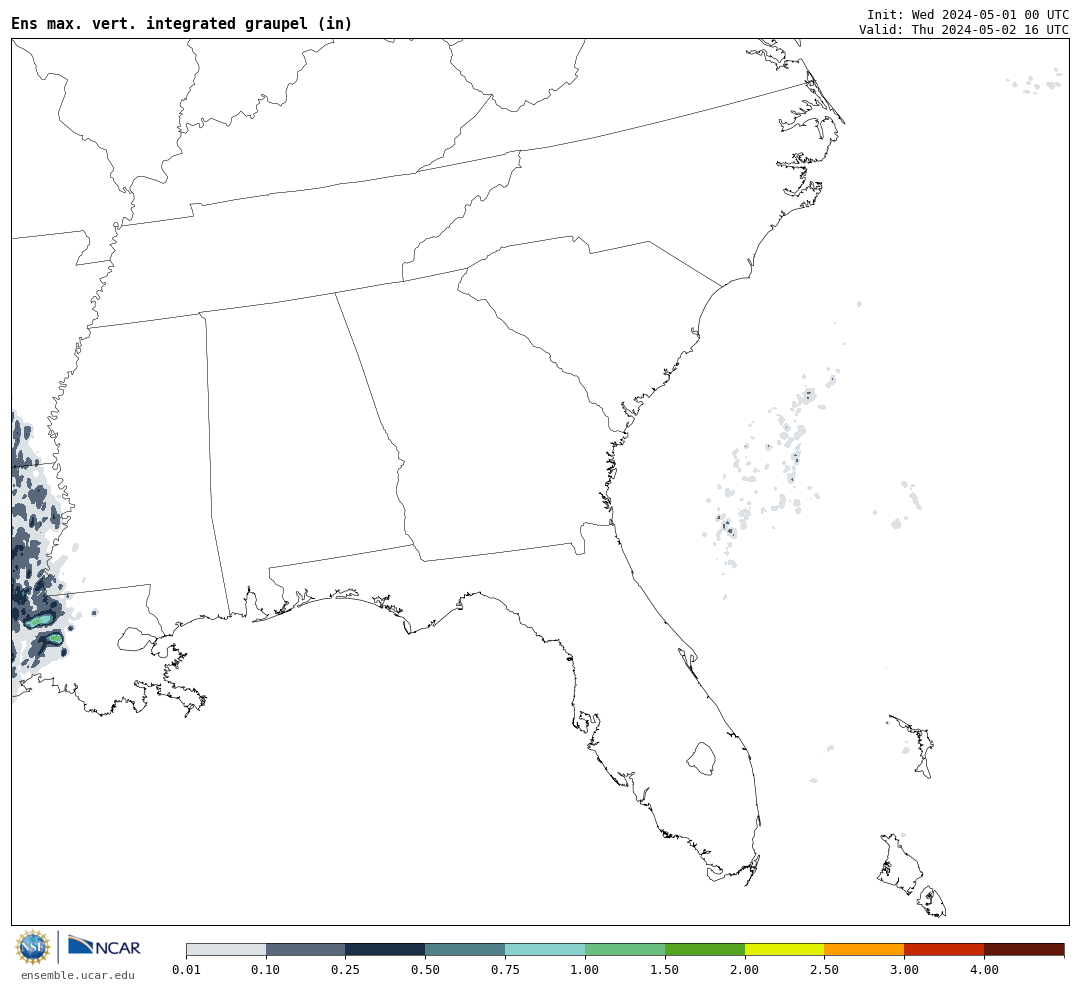Click the 'Init: Wed 2024-05-01 00 UTC' text

coord(968,14)
